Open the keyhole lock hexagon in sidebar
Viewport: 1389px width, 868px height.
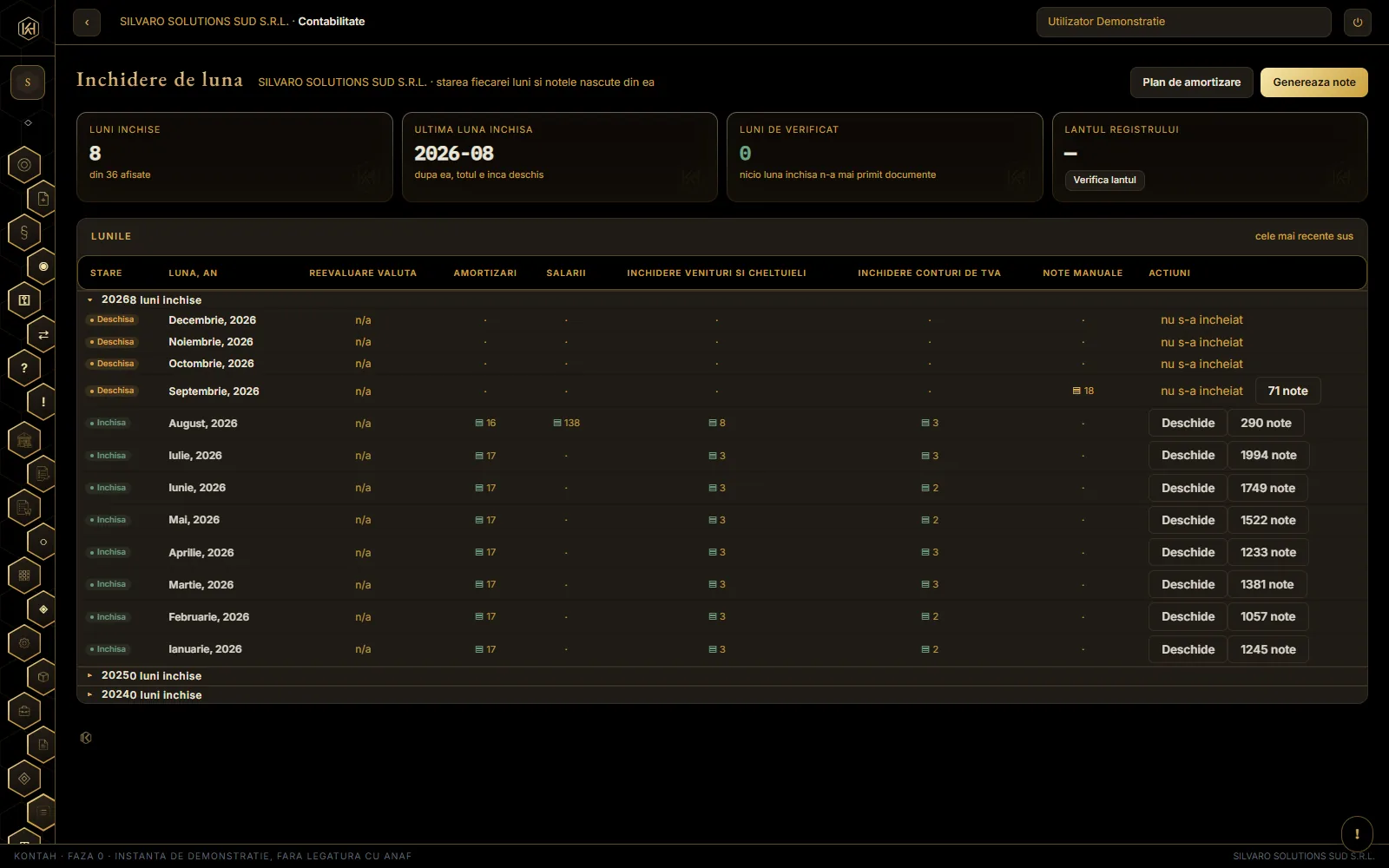coord(24,299)
